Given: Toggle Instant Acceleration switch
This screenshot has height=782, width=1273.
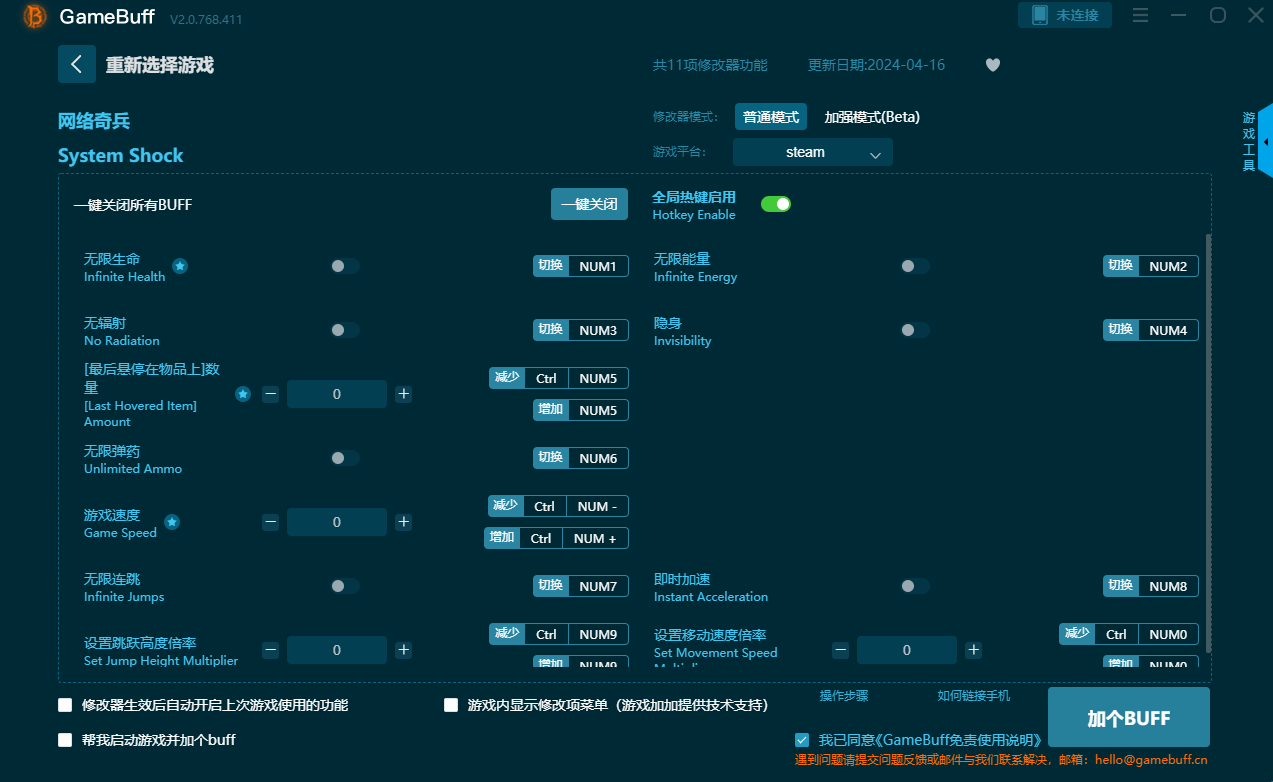Looking at the screenshot, I should pos(915,586).
